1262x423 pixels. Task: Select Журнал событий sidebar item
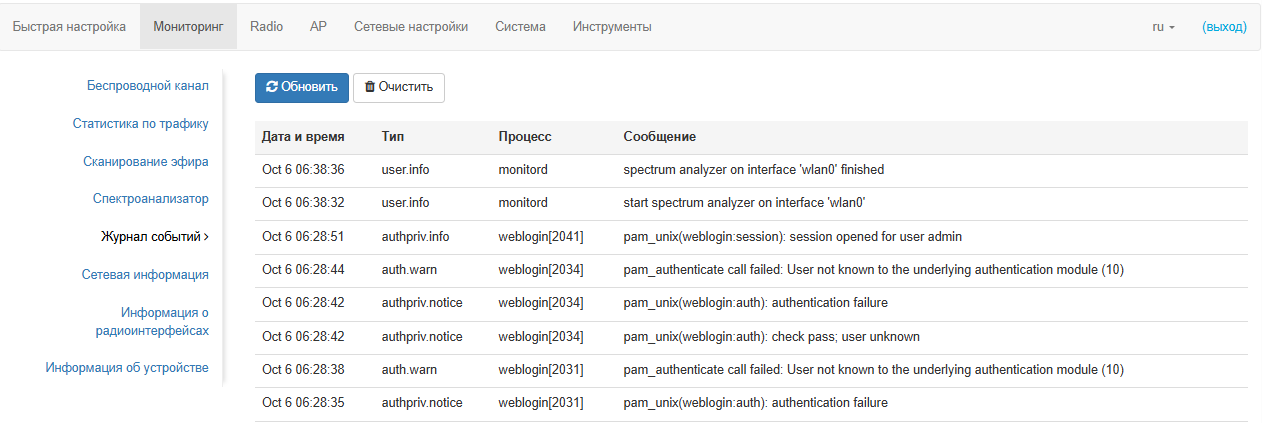154,237
